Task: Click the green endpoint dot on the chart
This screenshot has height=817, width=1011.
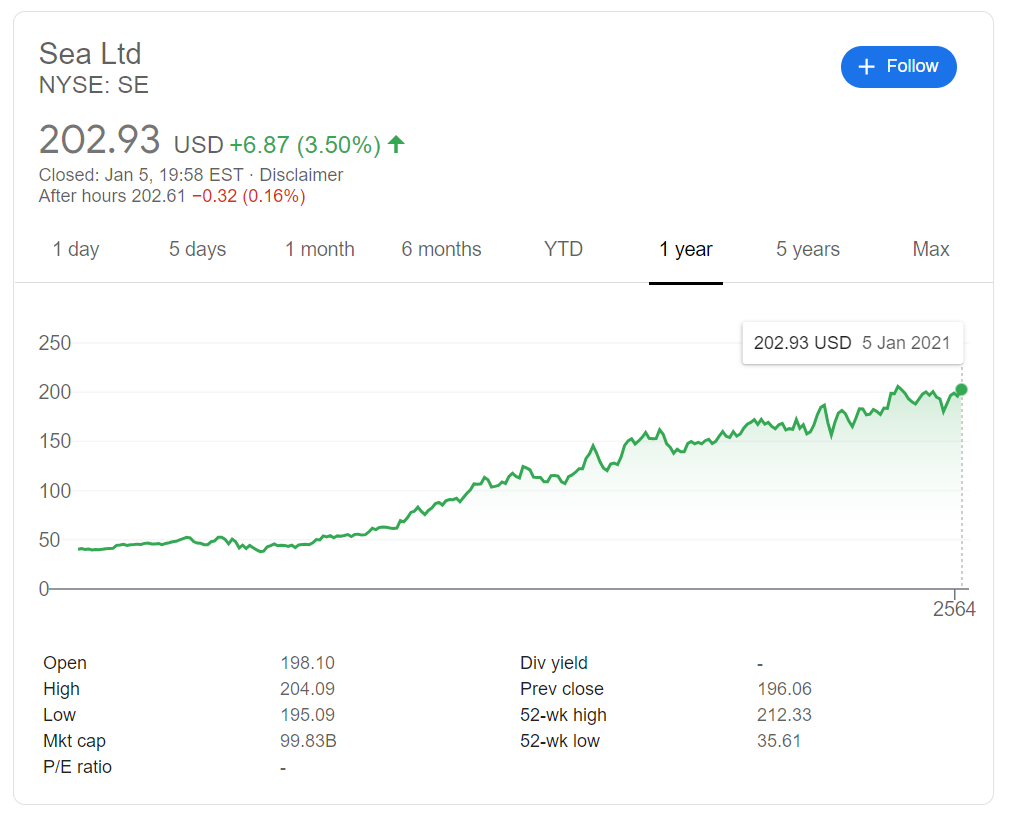Action: coord(960,390)
